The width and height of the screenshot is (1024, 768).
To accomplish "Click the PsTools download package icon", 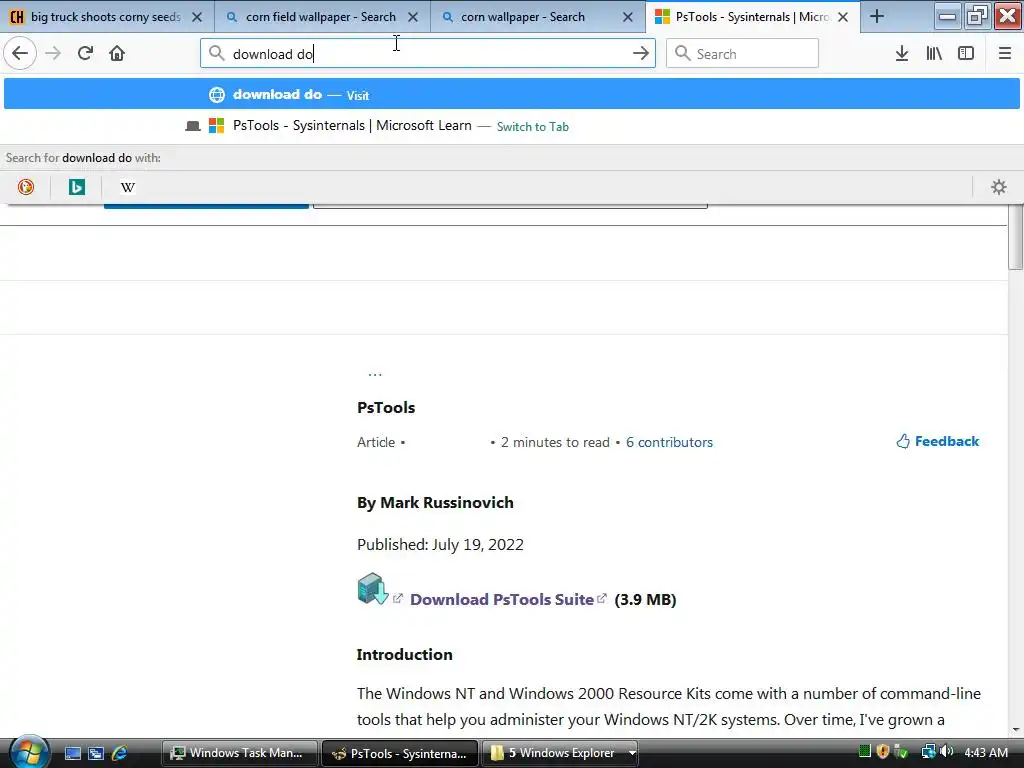I will (373, 588).
